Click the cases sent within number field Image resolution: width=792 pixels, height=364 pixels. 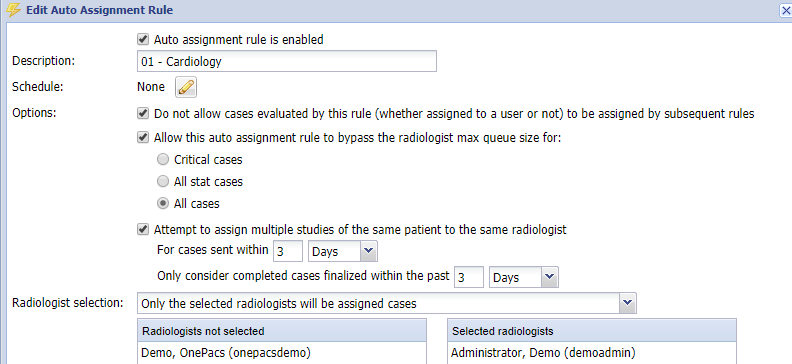click(x=287, y=251)
